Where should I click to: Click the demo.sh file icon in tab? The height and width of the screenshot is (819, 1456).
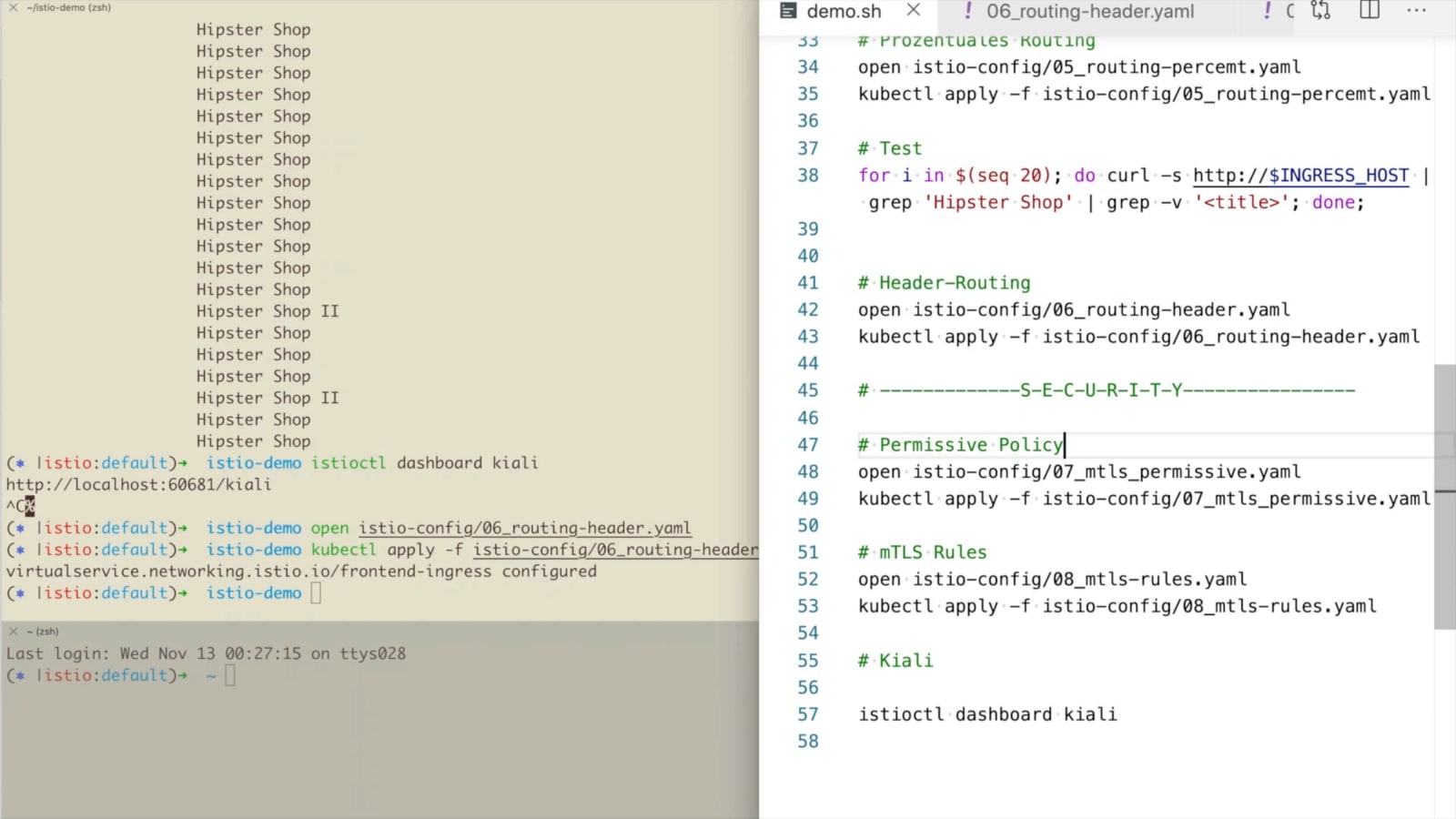[788, 11]
